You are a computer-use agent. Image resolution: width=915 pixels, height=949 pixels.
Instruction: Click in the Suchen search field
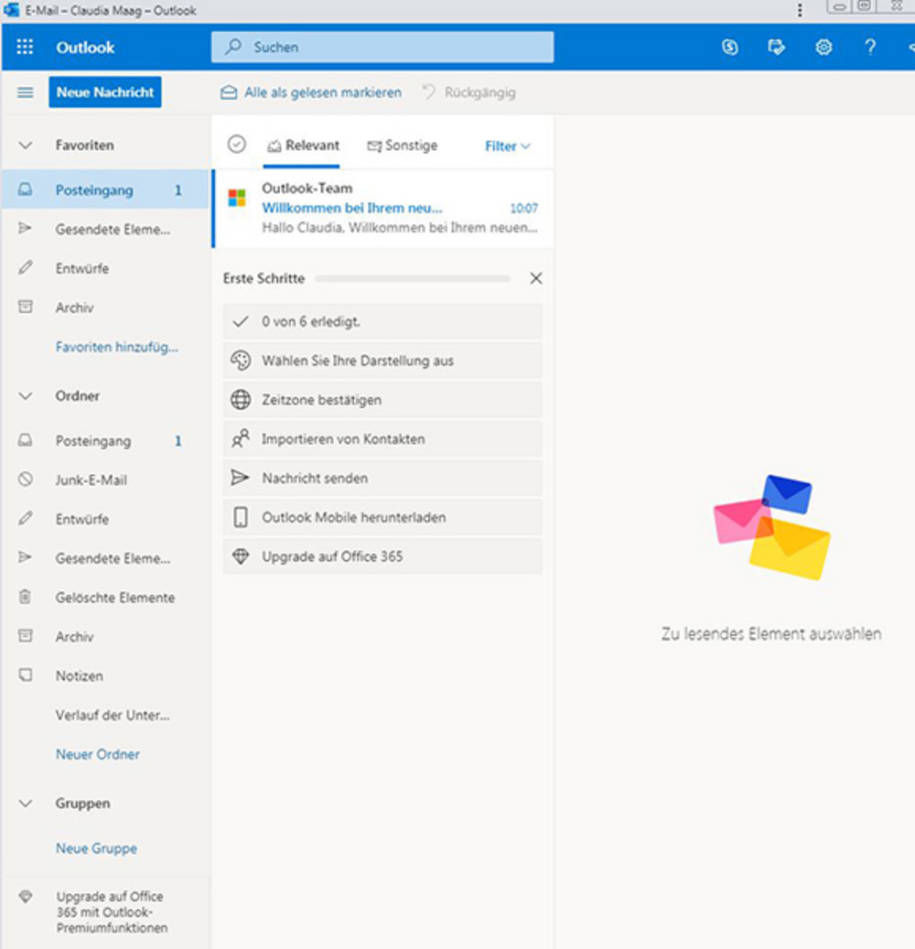point(382,47)
